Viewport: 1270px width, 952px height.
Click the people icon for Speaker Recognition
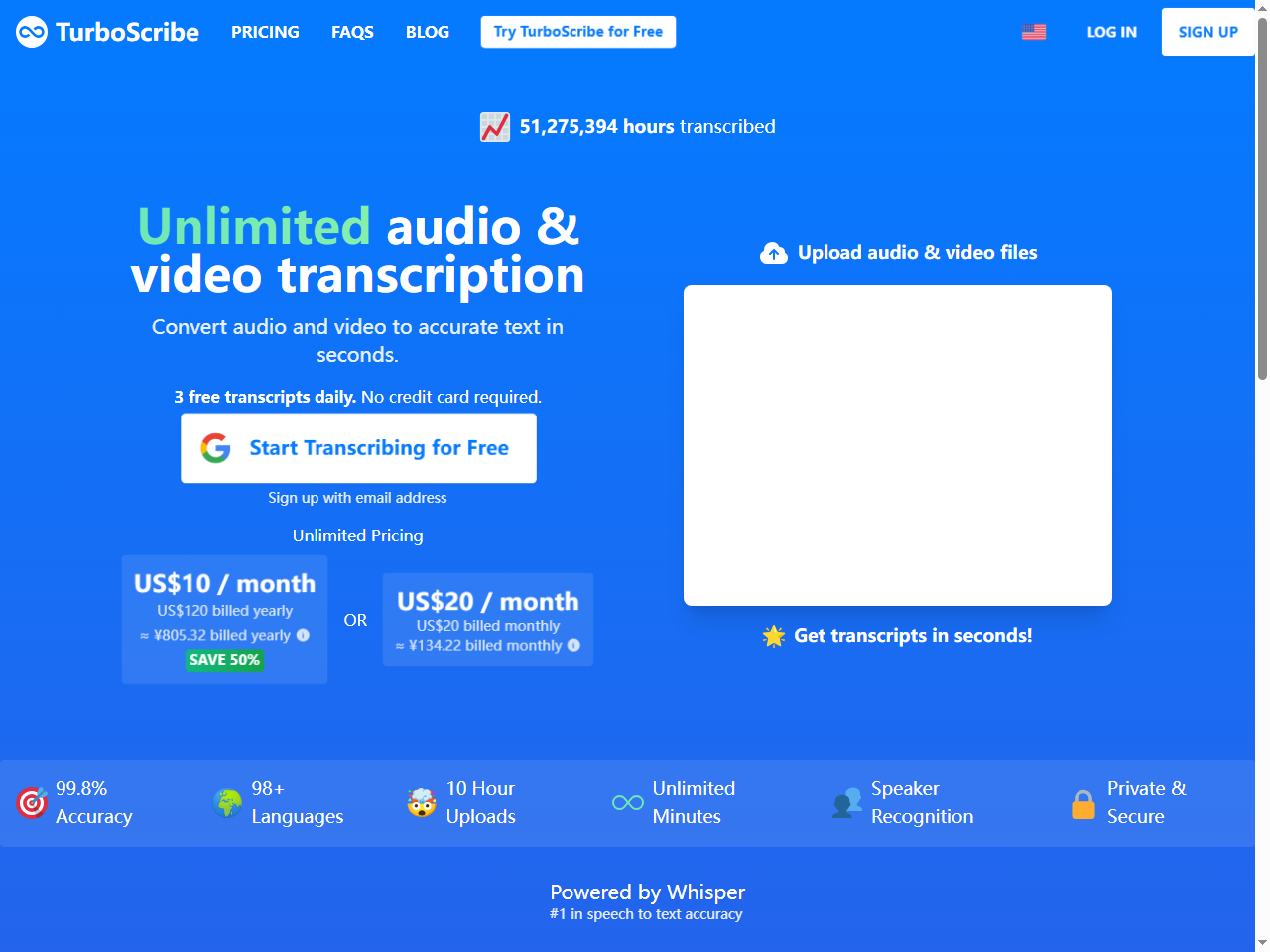coord(846,803)
